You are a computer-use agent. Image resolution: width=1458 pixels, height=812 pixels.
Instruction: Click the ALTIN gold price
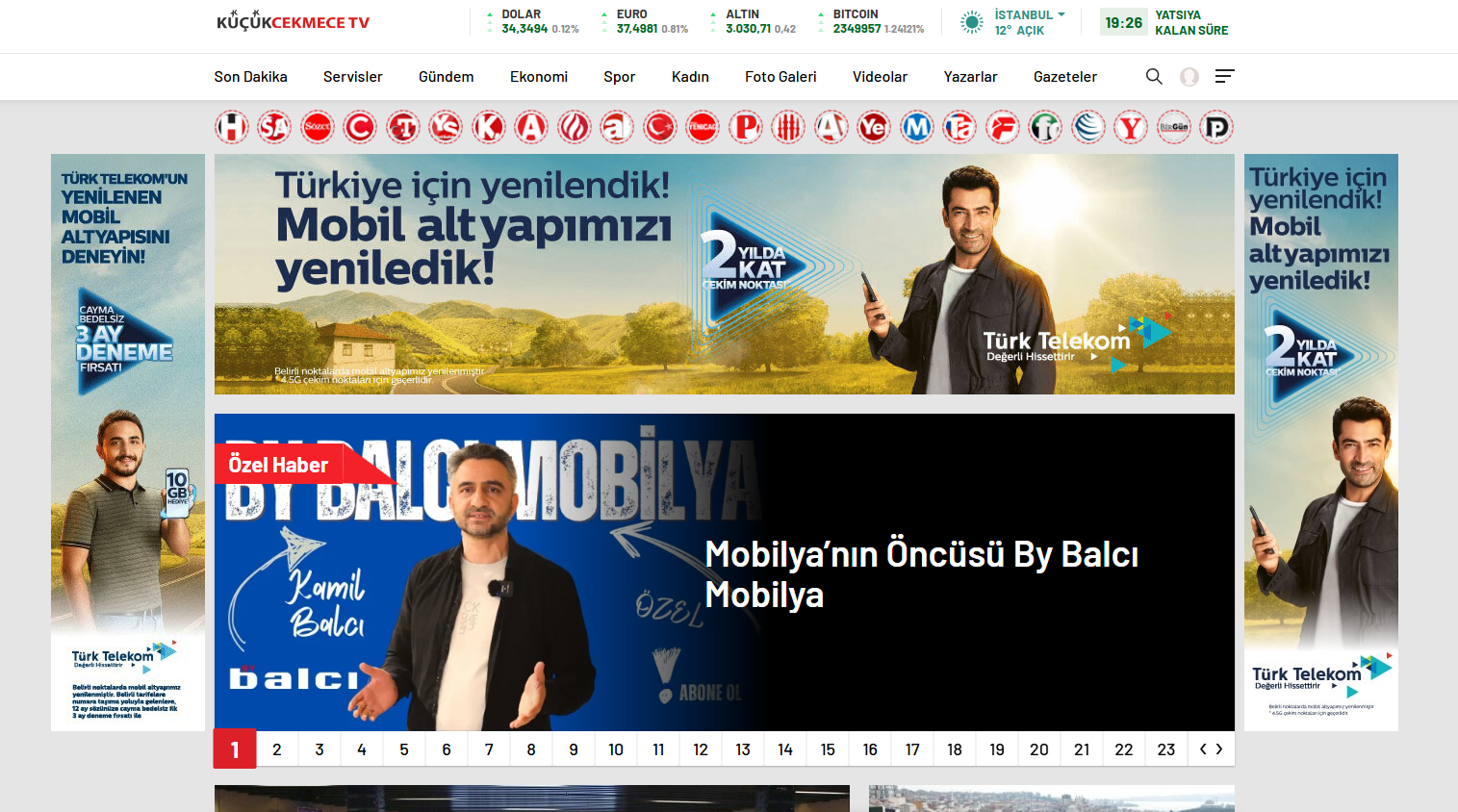point(753,22)
